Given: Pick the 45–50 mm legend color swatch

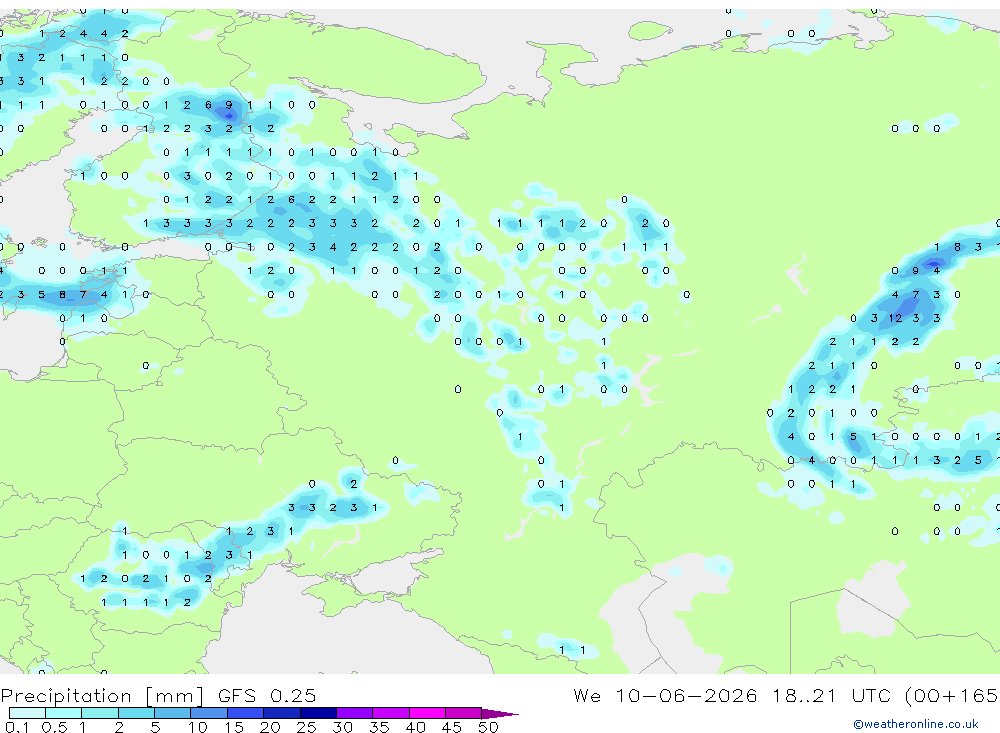Looking at the screenshot, I should pyautogui.click(x=463, y=713).
